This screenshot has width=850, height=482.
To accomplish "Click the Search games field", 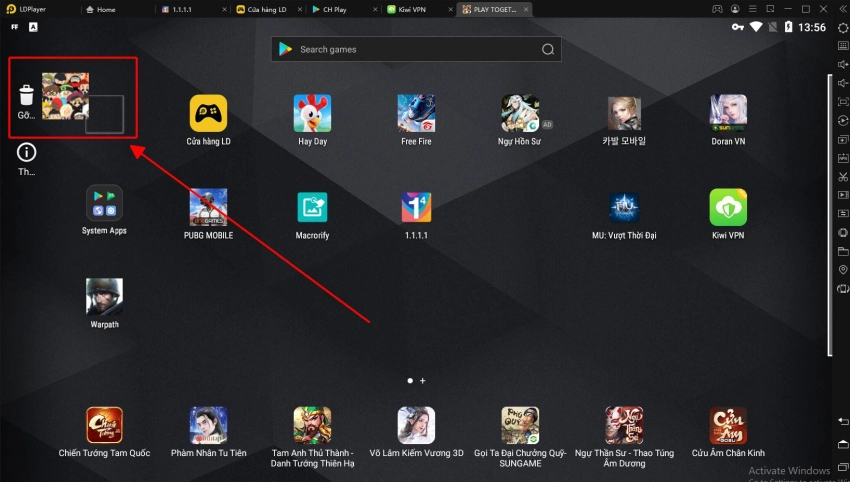I will 416,49.
